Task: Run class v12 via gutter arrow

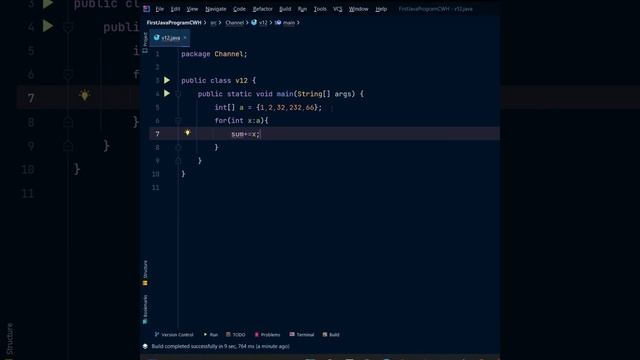Action: coord(167,80)
